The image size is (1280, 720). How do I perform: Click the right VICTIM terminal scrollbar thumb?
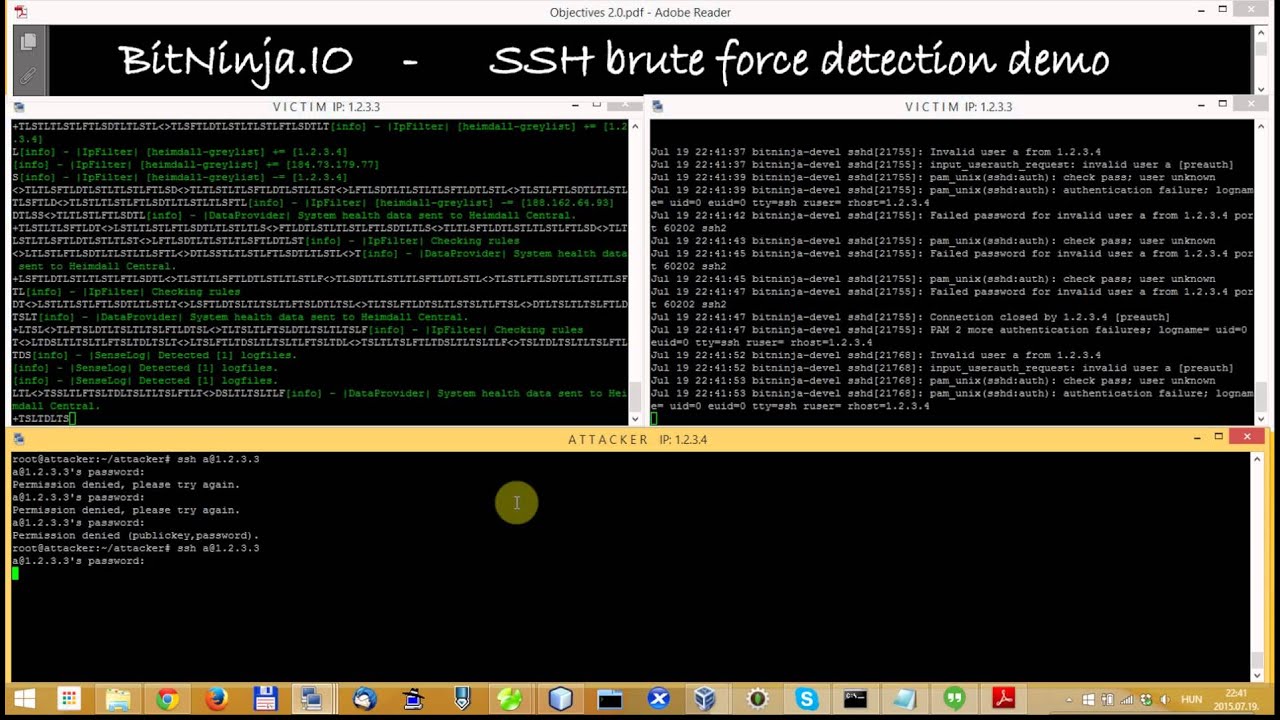point(1260,397)
